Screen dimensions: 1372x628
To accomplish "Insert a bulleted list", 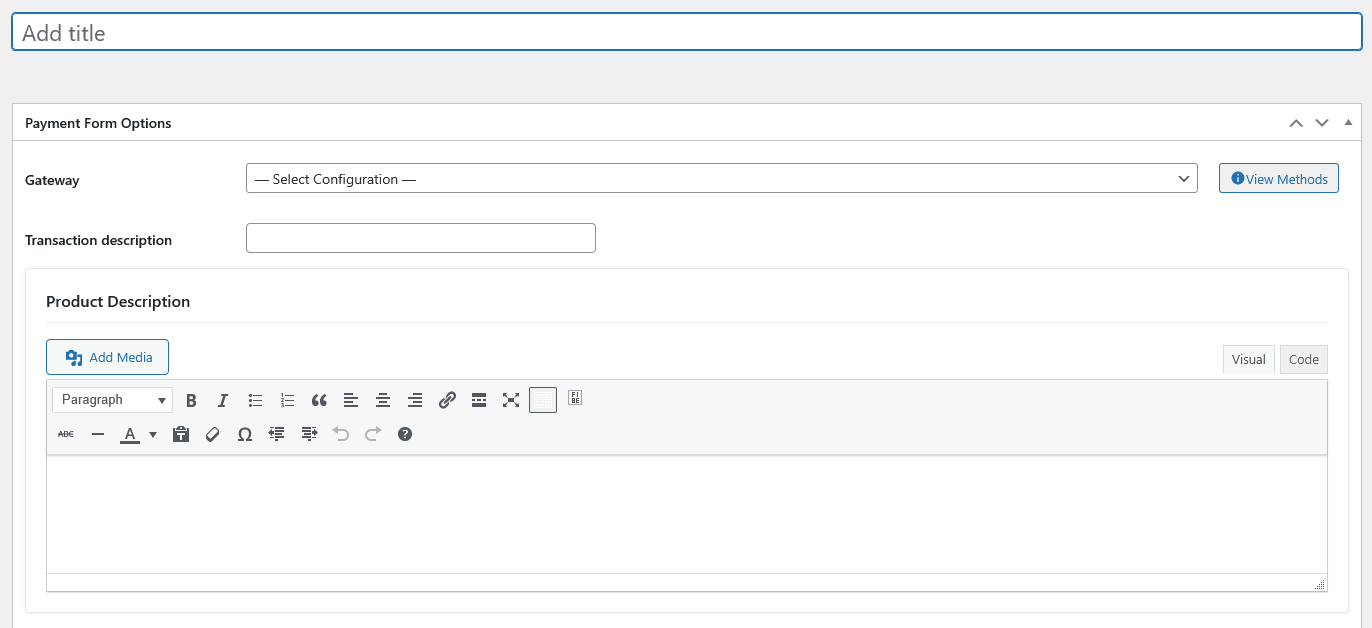I will tap(255, 400).
